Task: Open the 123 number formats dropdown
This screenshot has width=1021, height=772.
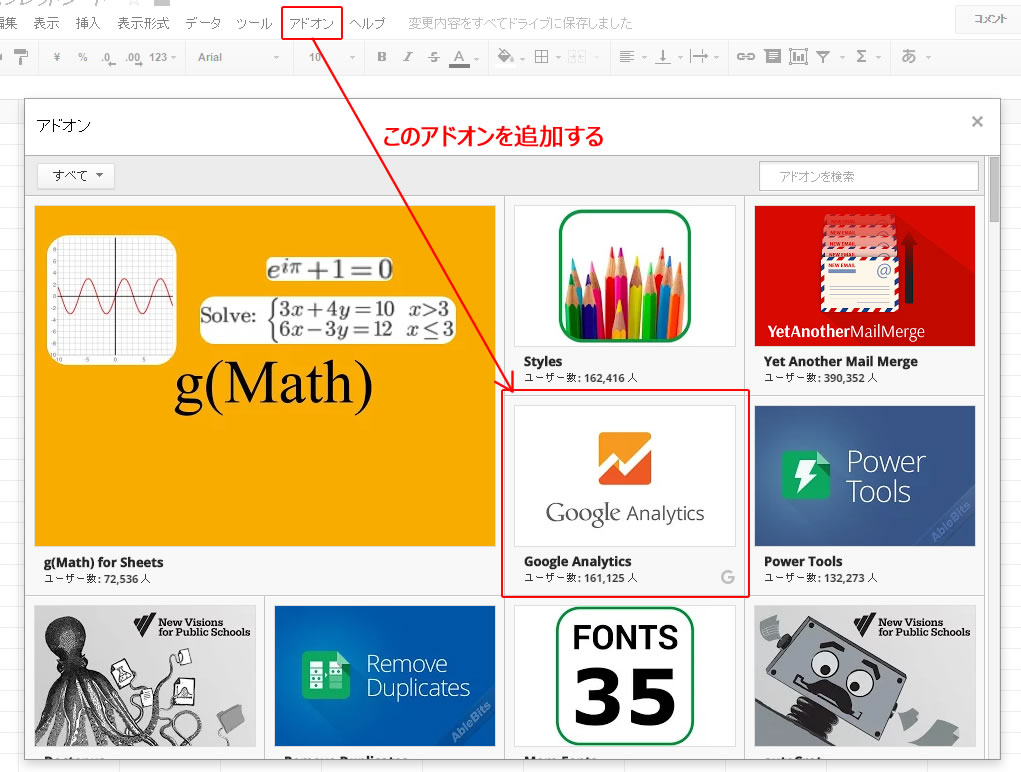Action: (162, 57)
